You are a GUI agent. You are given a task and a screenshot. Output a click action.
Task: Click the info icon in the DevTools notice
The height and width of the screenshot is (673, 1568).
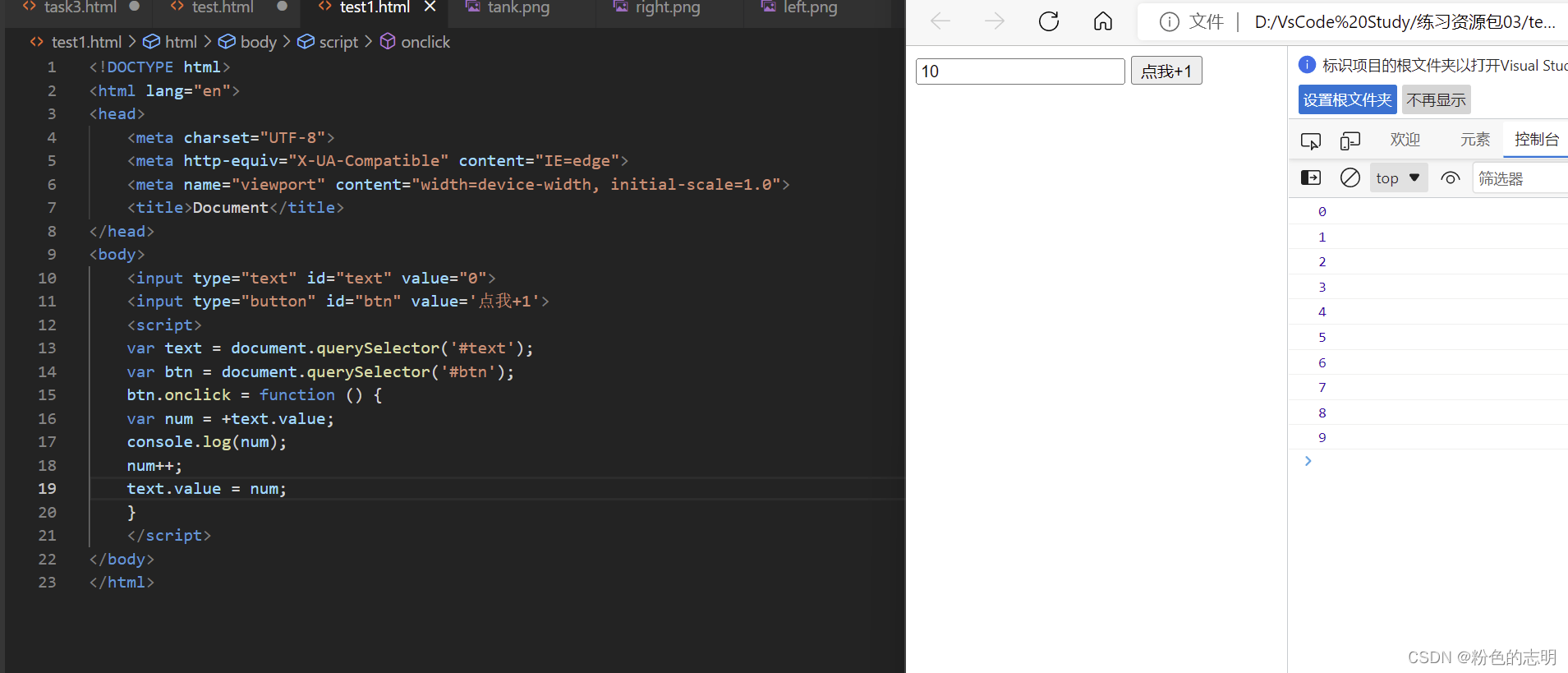(x=1307, y=65)
